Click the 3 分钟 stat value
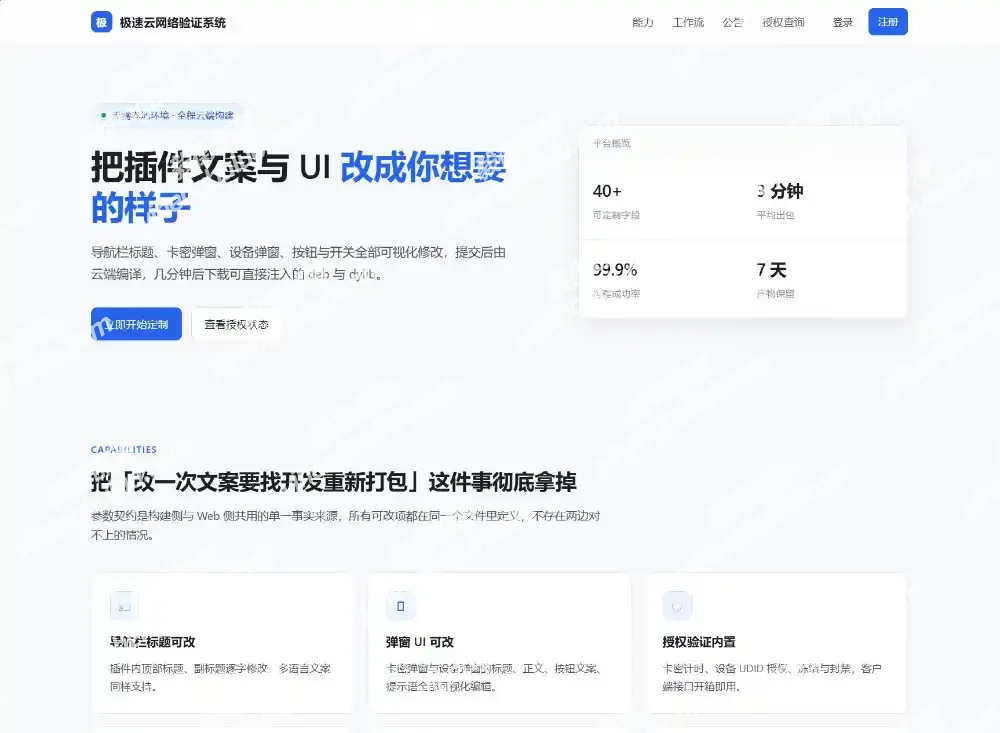Screen dimensions: 1000x733 [779, 191]
